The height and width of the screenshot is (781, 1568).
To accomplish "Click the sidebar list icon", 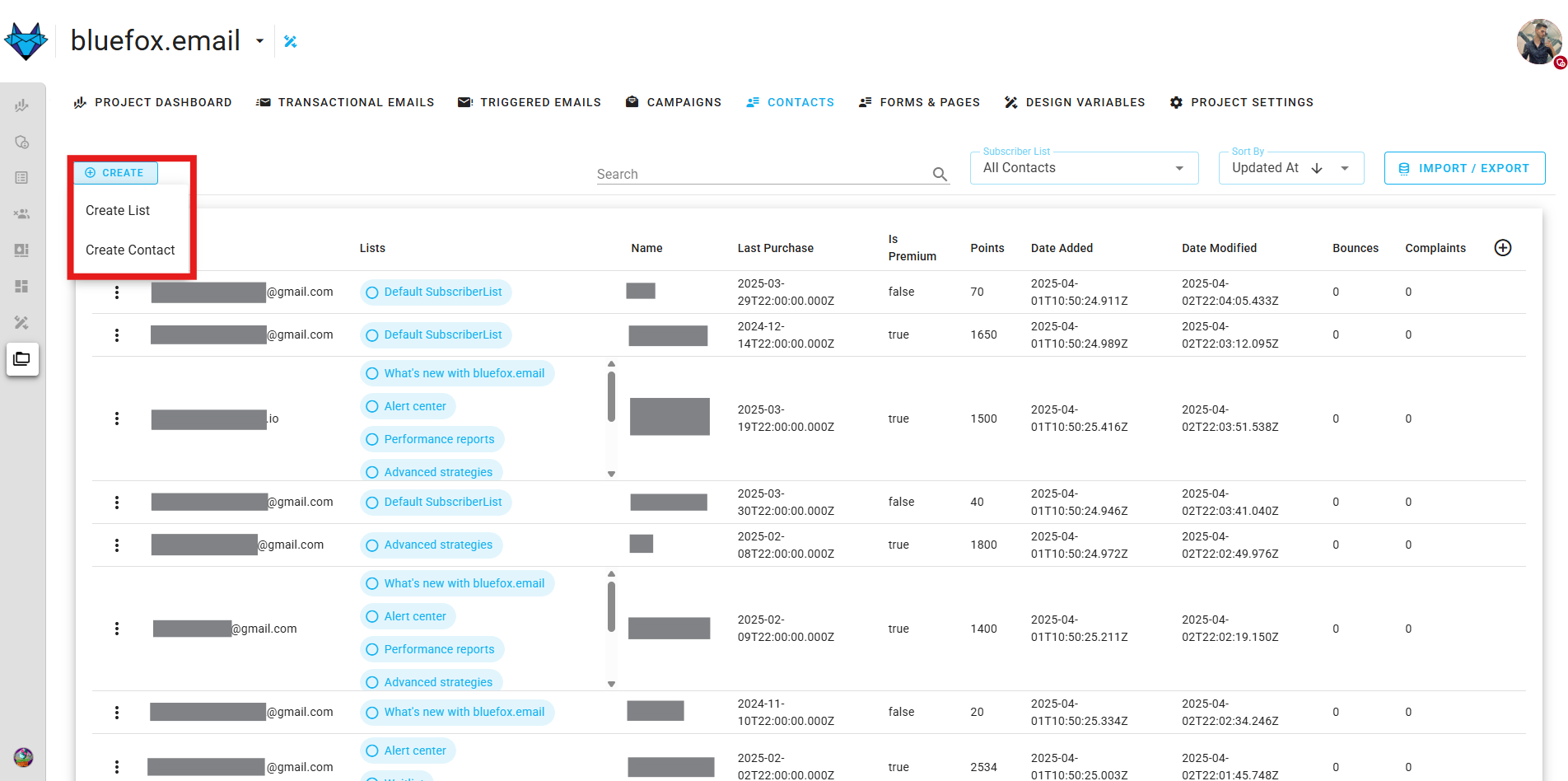I will (x=22, y=178).
